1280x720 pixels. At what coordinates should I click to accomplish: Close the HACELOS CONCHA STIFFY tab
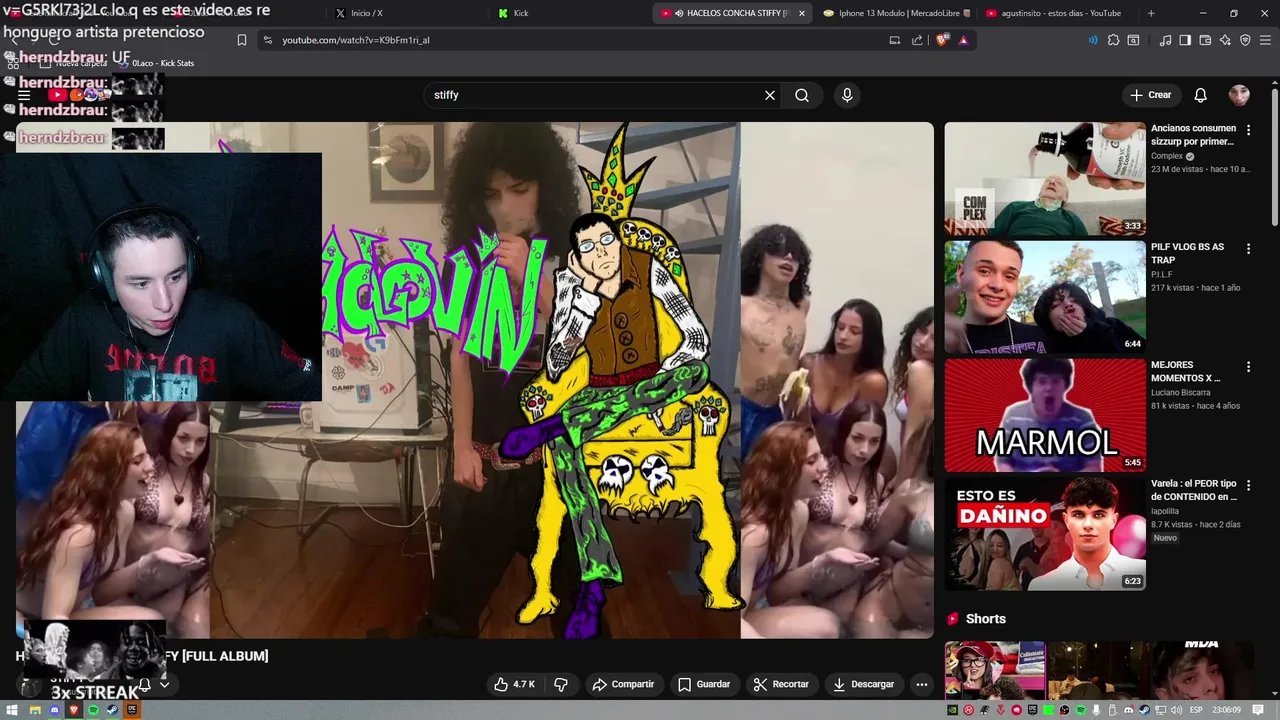(802, 13)
